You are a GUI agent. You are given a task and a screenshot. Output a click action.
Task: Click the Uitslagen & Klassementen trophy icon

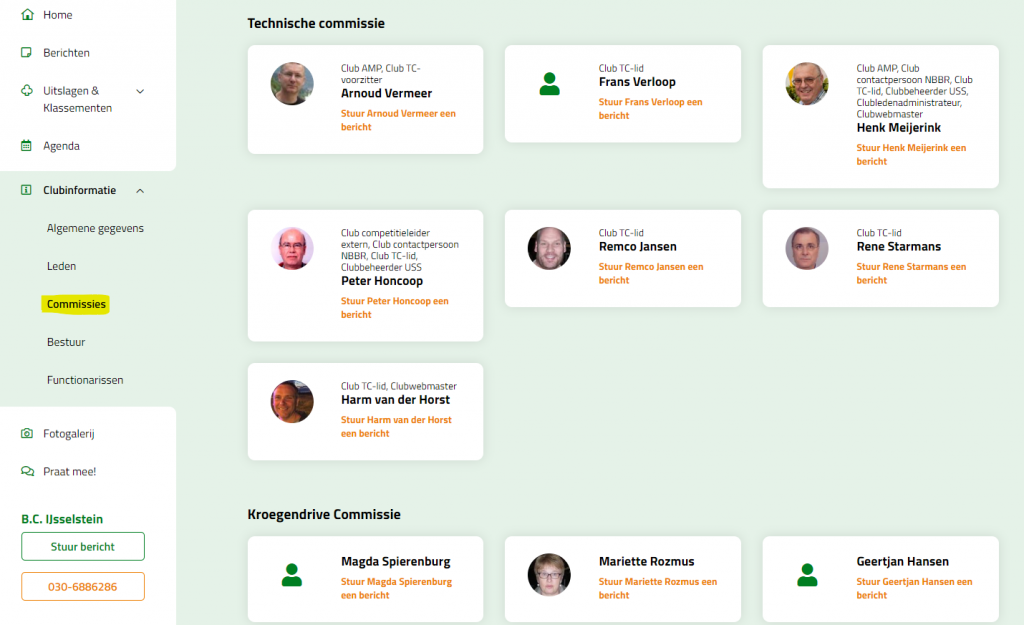[27, 90]
